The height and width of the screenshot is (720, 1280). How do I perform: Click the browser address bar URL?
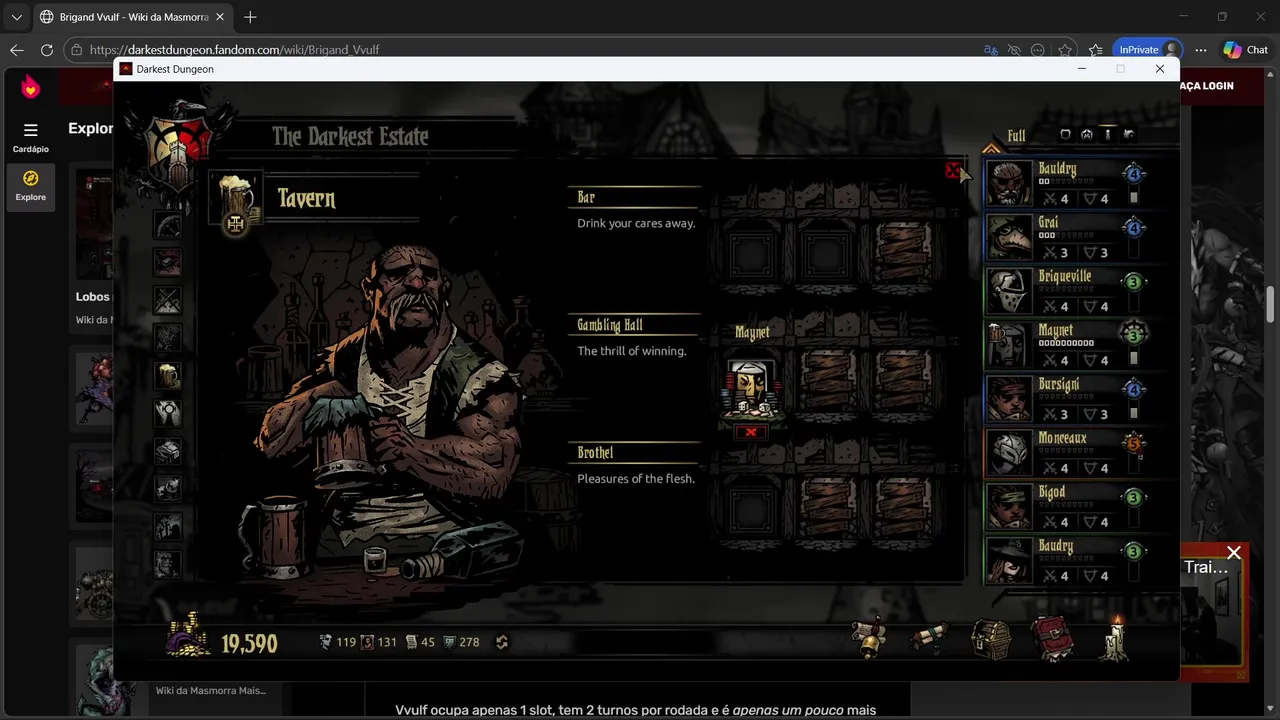point(234,50)
